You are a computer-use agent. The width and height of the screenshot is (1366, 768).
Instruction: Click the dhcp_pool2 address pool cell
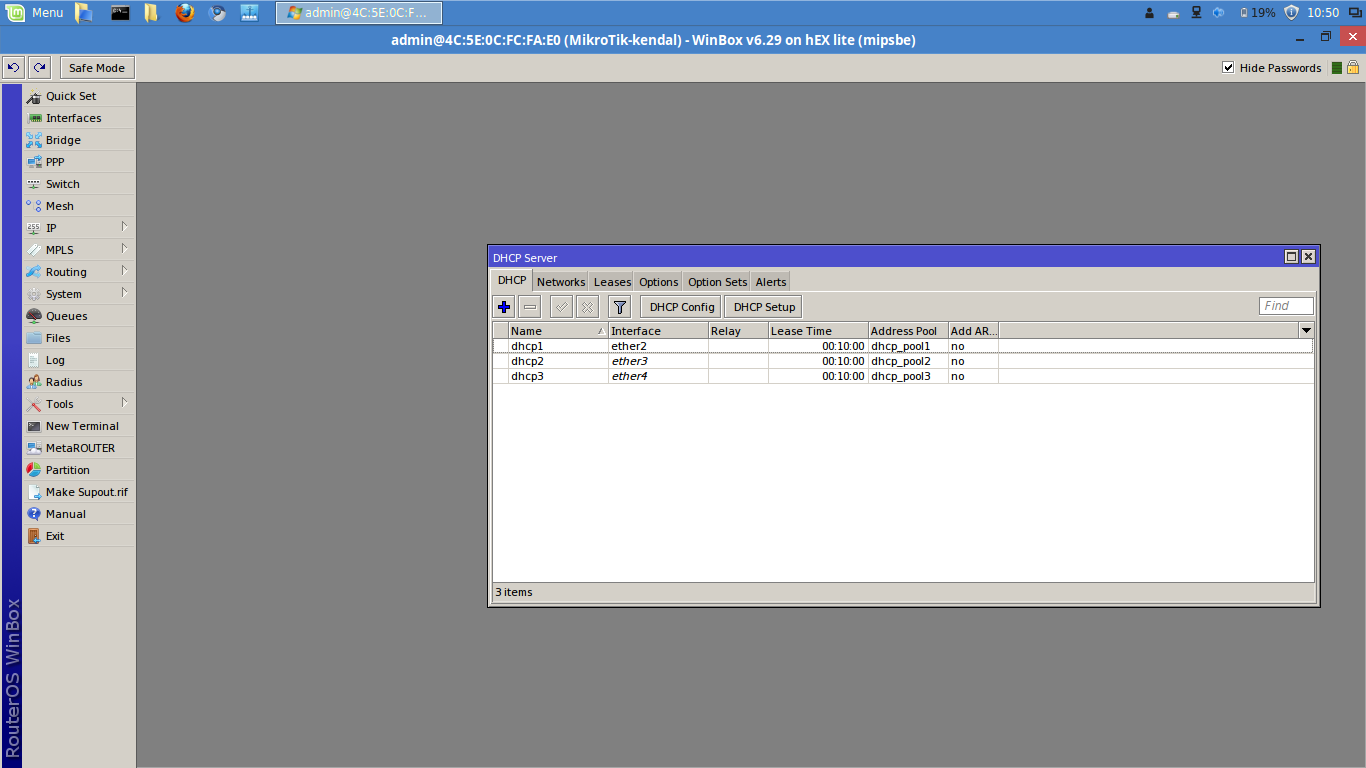pyautogui.click(x=908, y=361)
